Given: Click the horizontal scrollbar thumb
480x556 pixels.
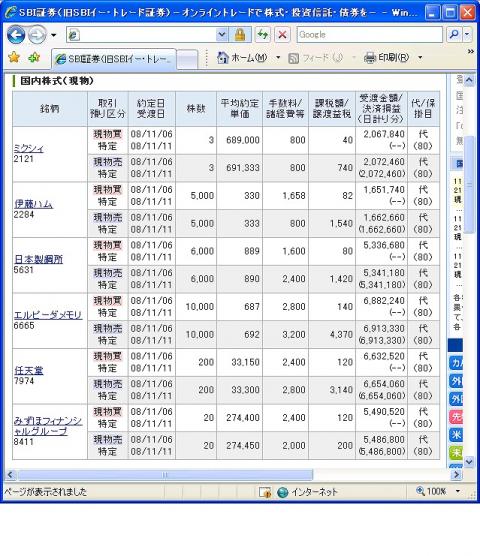Looking at the screenshot, I should pos(165,474).
